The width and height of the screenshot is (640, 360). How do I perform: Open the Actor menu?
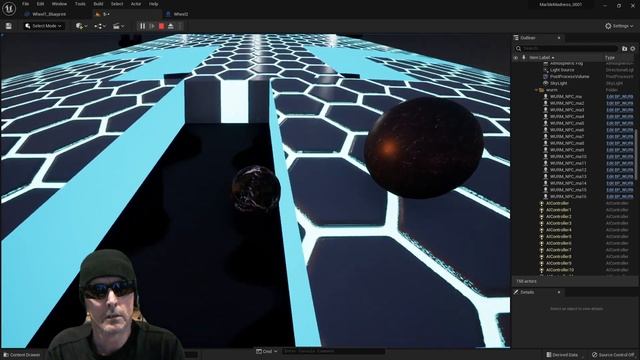click(x=136, y=4)
